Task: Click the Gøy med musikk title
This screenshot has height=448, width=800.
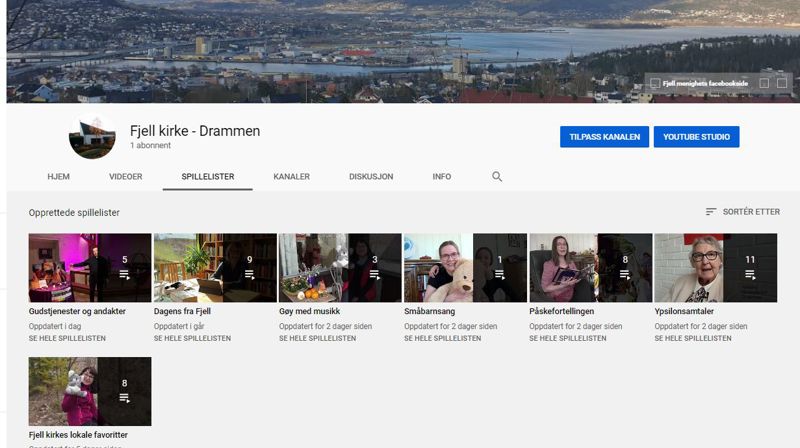Action: coord(310,311)
